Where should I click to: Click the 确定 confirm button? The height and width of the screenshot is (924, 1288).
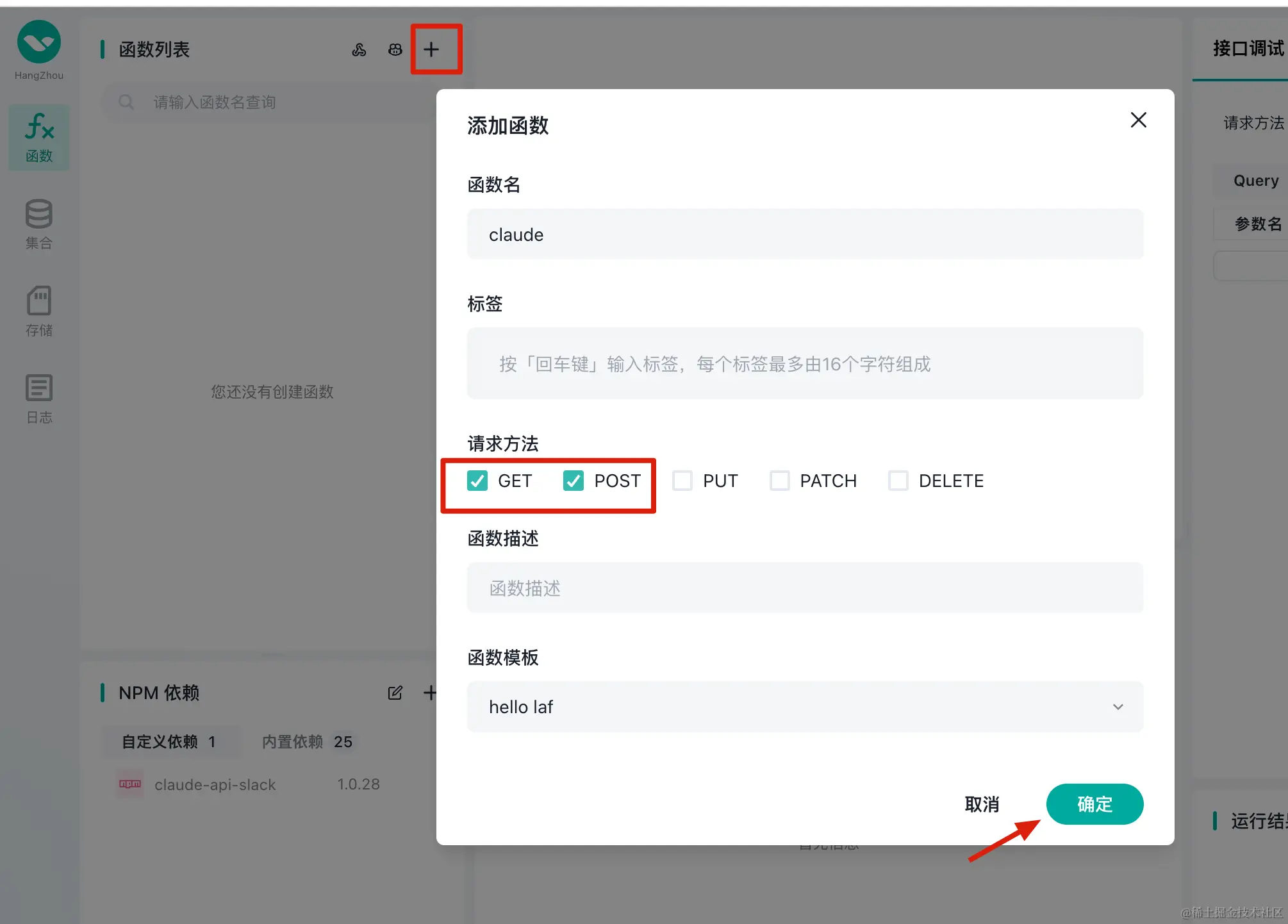point(1094,804)
